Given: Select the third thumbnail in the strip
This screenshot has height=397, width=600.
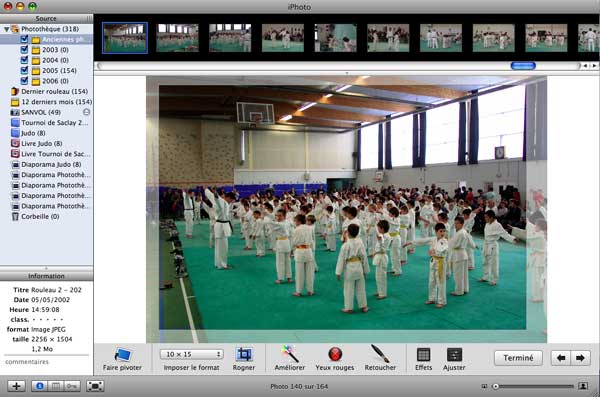Looking at the screenshot, I should coord(230,38).
